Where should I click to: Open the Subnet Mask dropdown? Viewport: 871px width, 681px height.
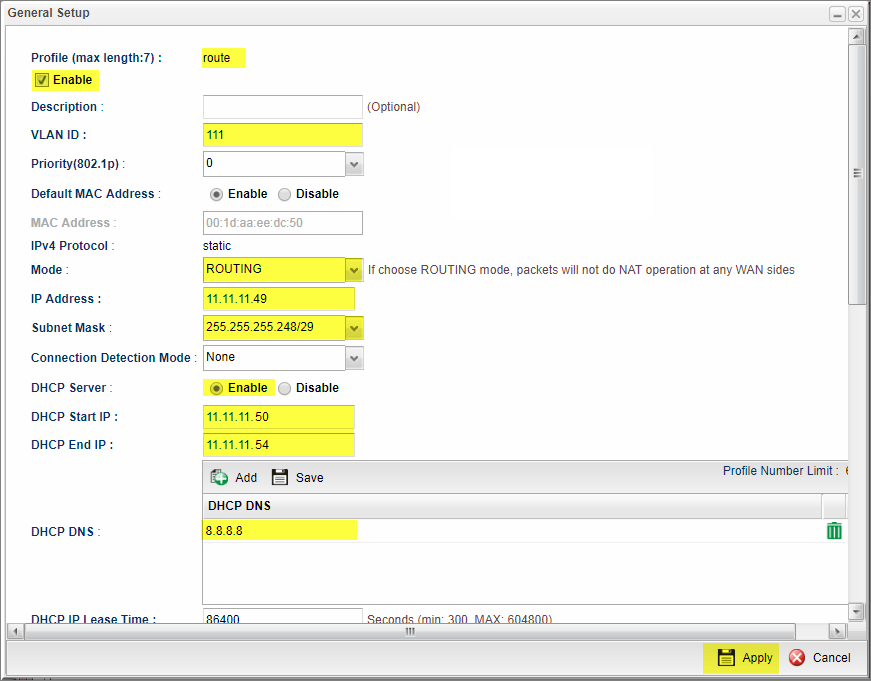354,328
